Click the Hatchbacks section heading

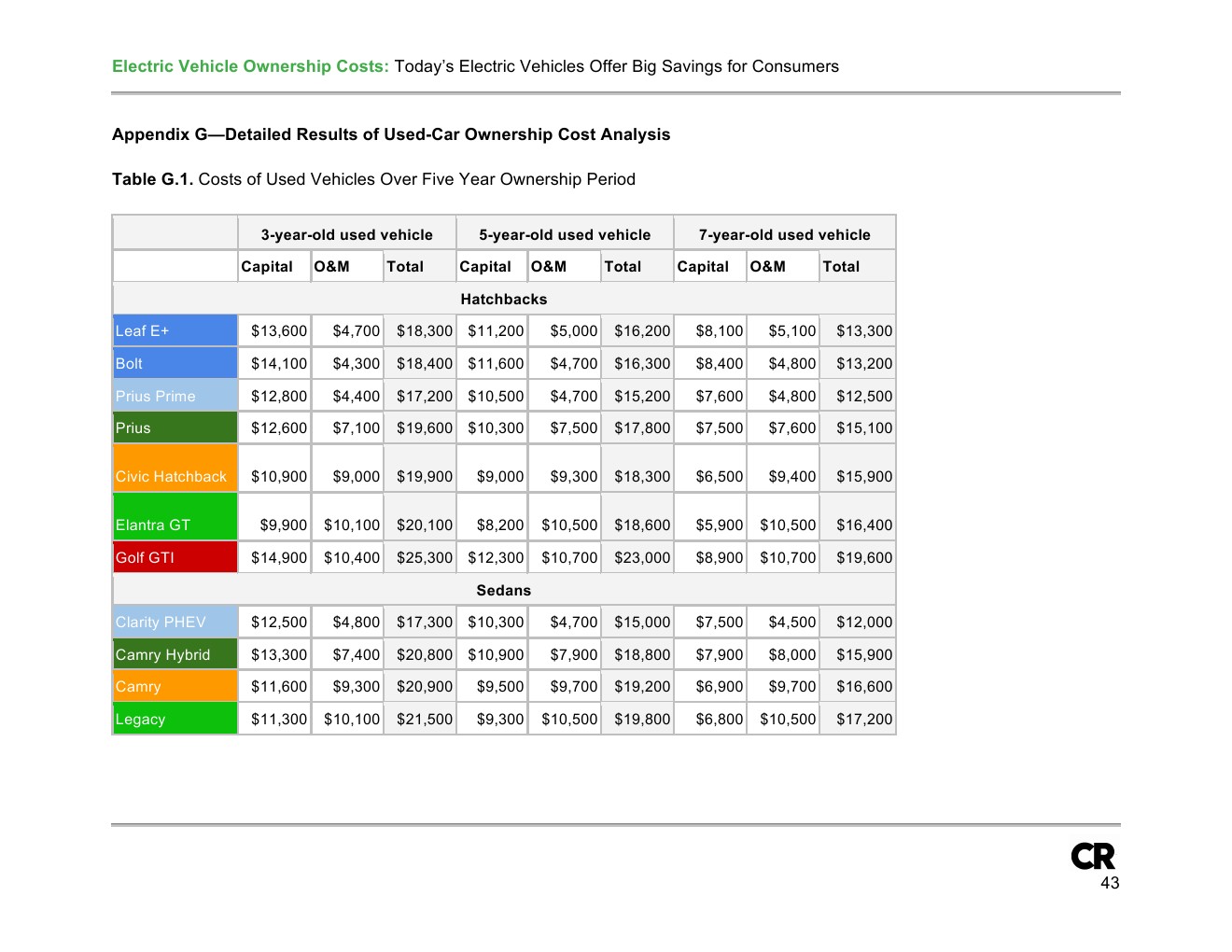click(x=503, y=299)
